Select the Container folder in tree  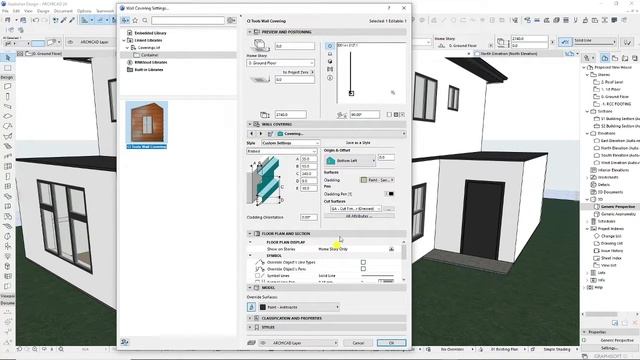coord(150,55)
